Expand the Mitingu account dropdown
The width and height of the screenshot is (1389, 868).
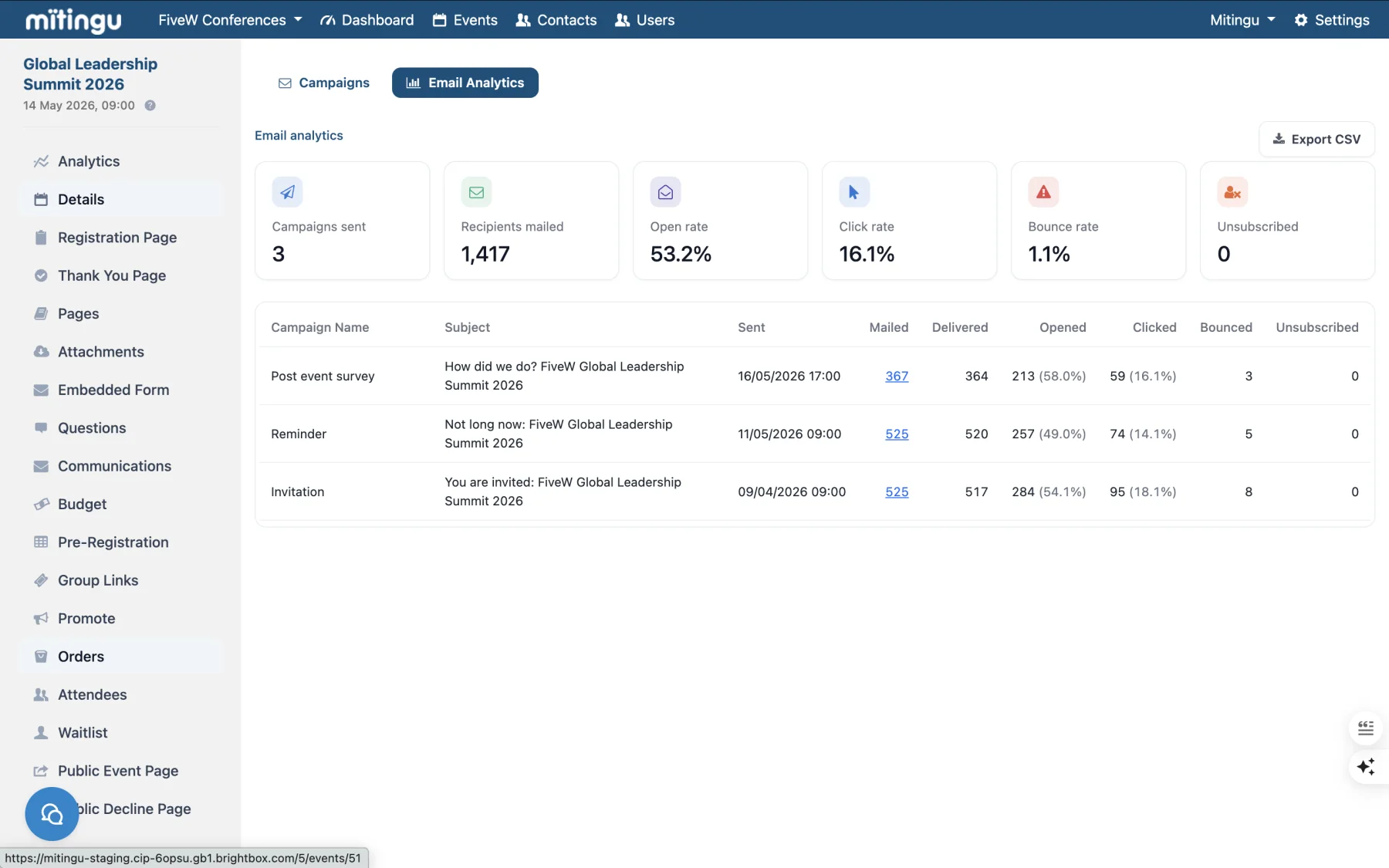tap(1242, 20)
